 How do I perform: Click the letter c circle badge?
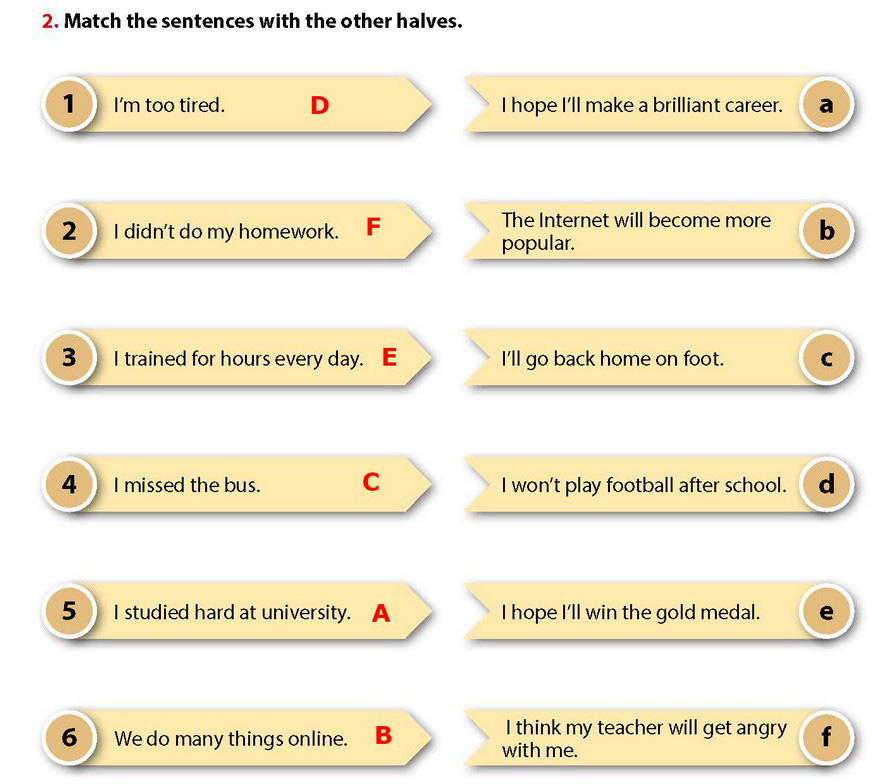[x=826, y=358]
